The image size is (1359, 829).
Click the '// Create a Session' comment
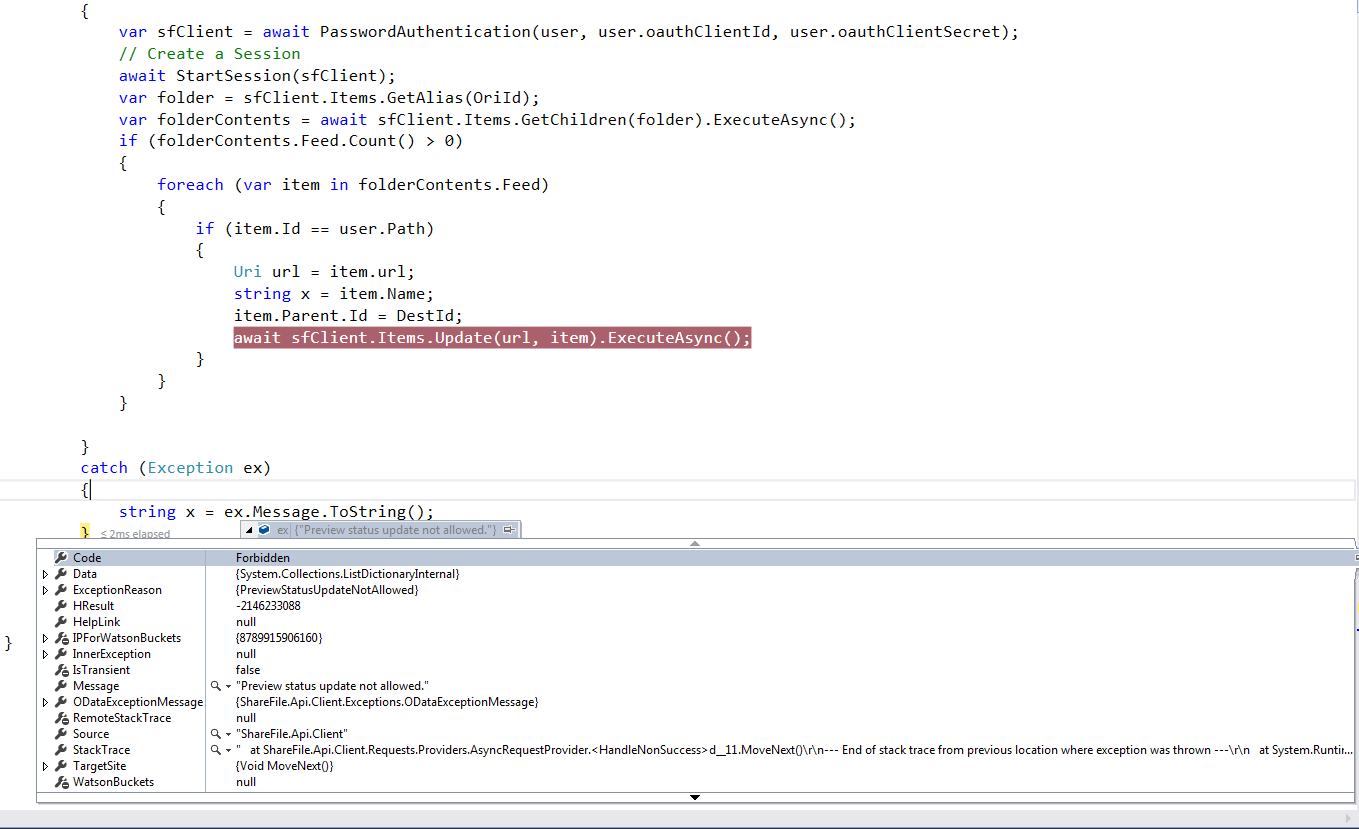(x=209, y=54)
